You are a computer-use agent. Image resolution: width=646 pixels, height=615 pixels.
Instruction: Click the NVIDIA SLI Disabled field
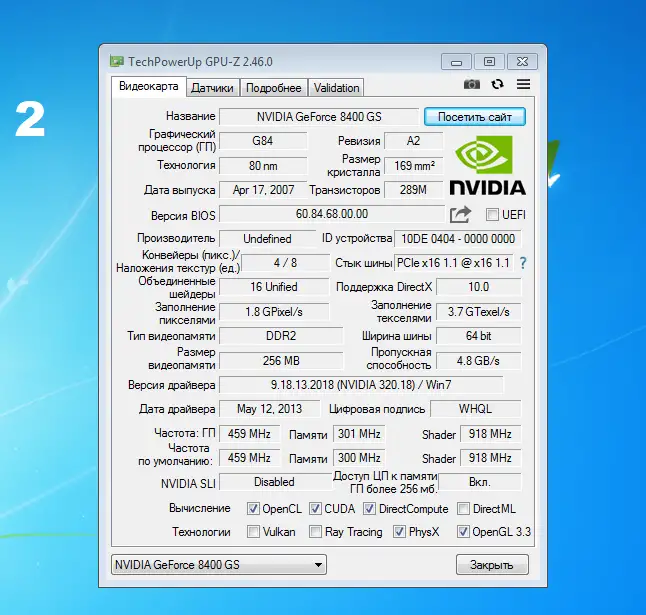[275, 482]
